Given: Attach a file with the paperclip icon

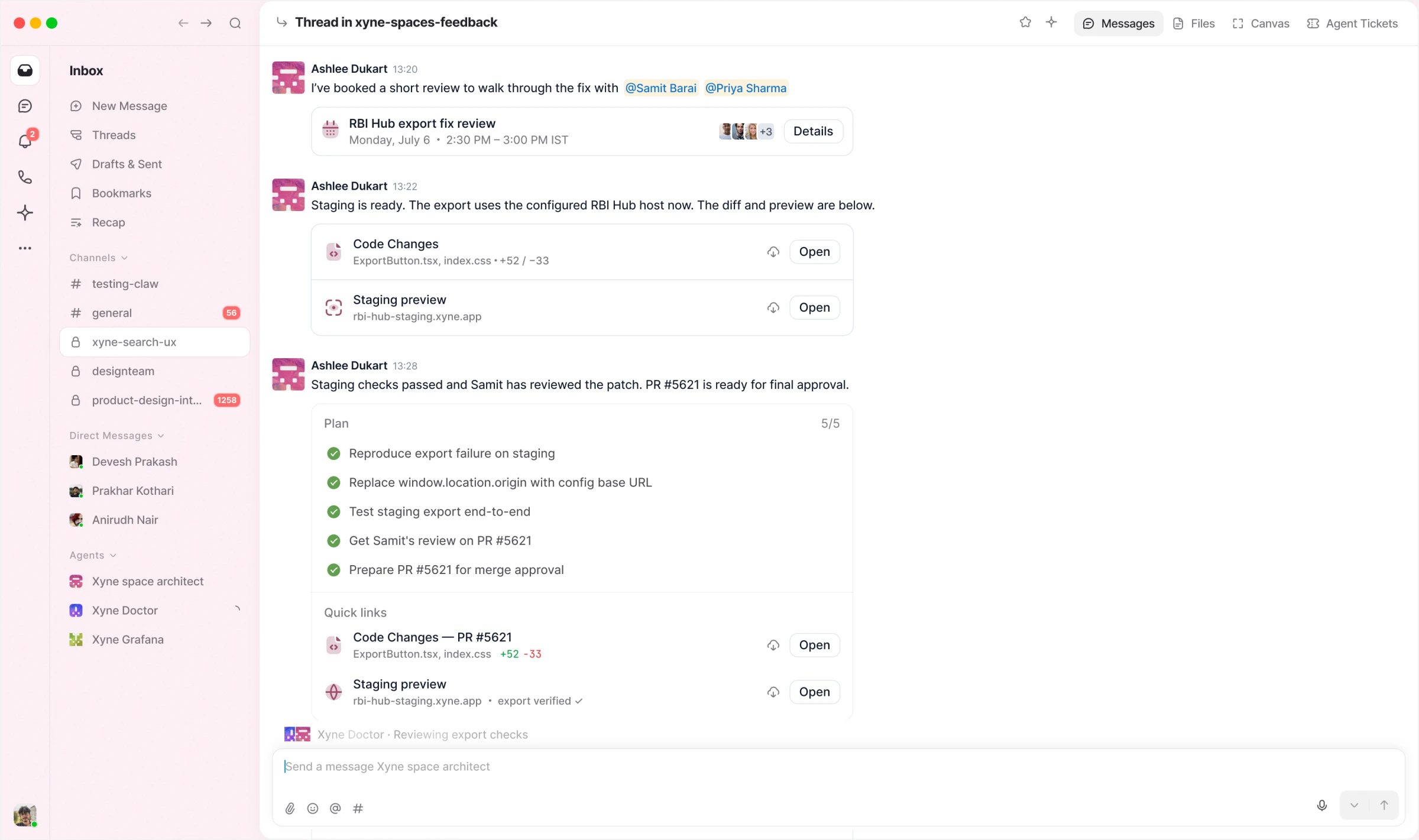Looking at the screenshot, I should pyautogui.click(x=290, y=808).
